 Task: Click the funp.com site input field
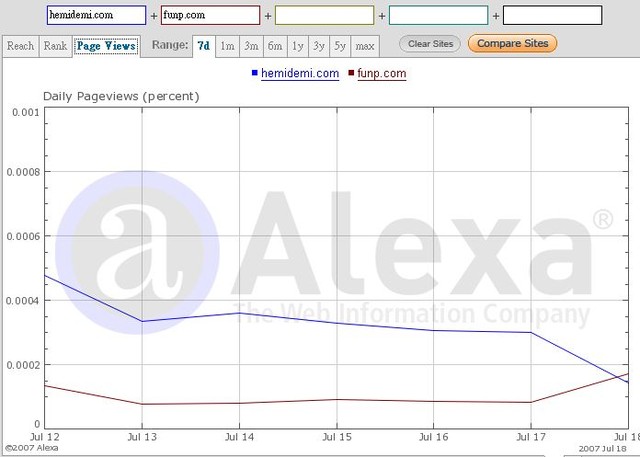210,16
